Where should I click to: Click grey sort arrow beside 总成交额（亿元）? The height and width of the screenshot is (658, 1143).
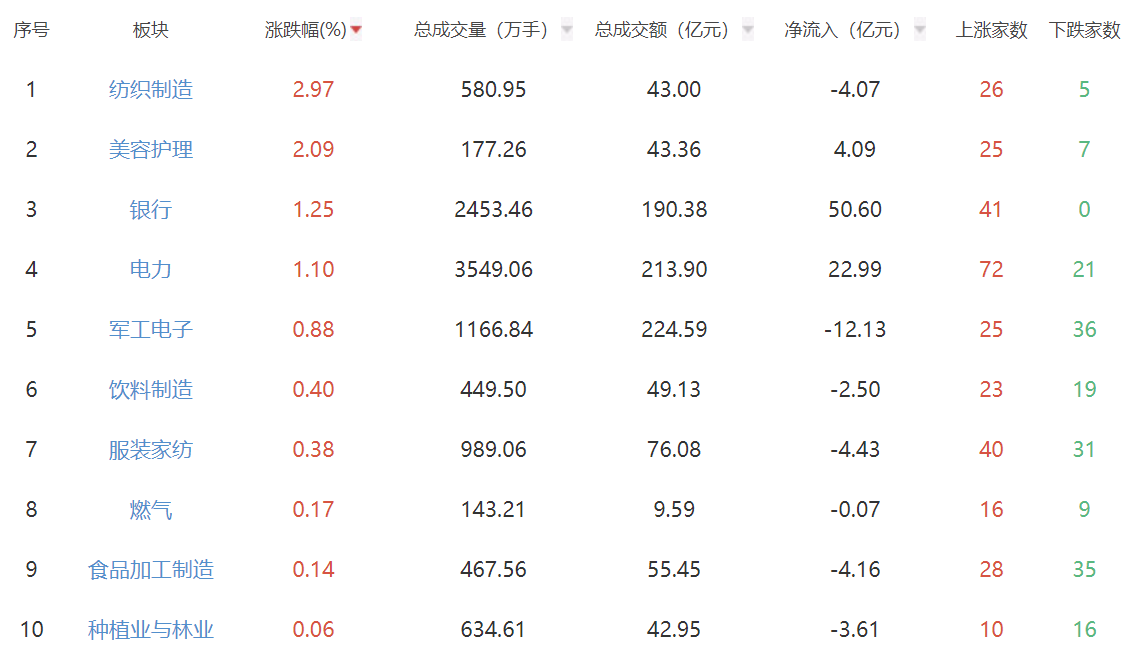(747, 30)
